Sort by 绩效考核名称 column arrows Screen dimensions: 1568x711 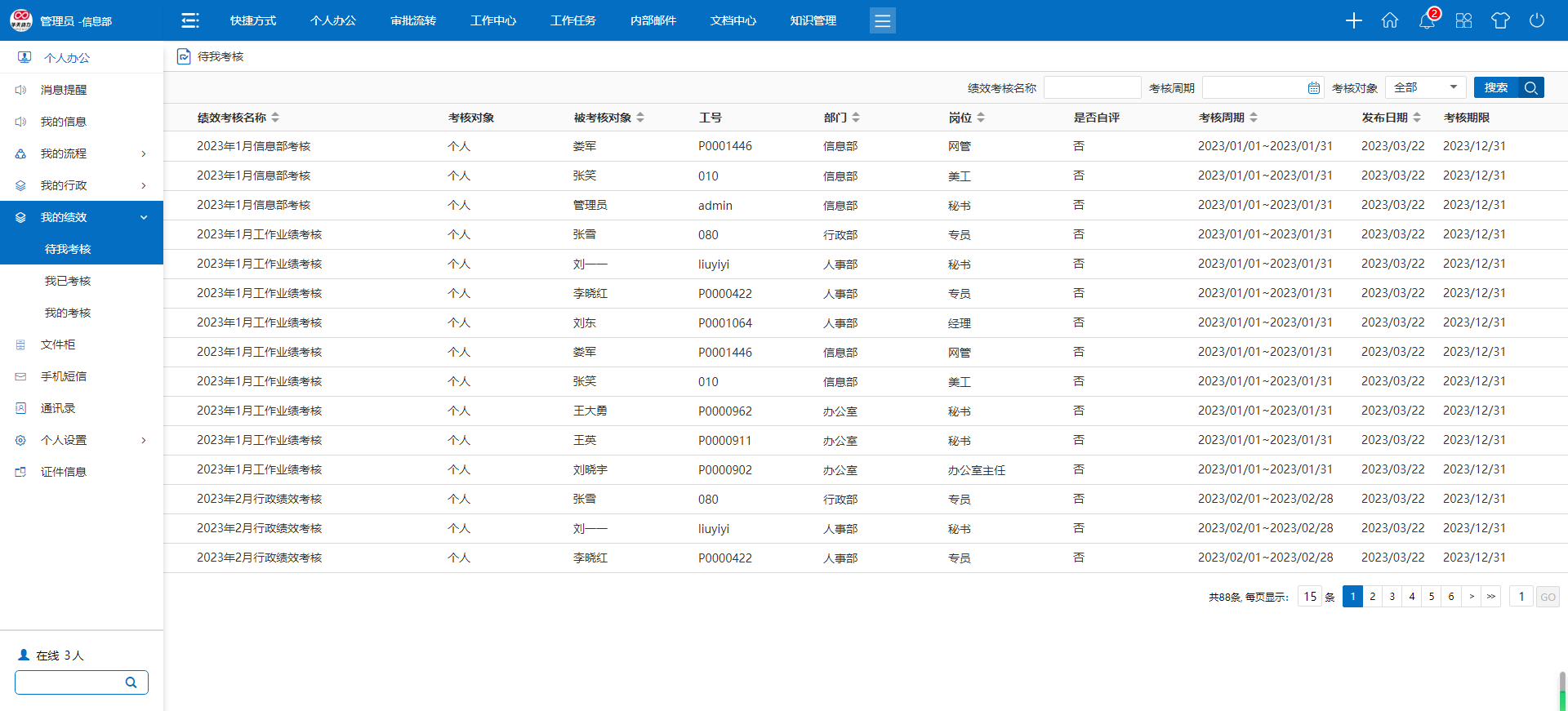click(x=275, y=118)
